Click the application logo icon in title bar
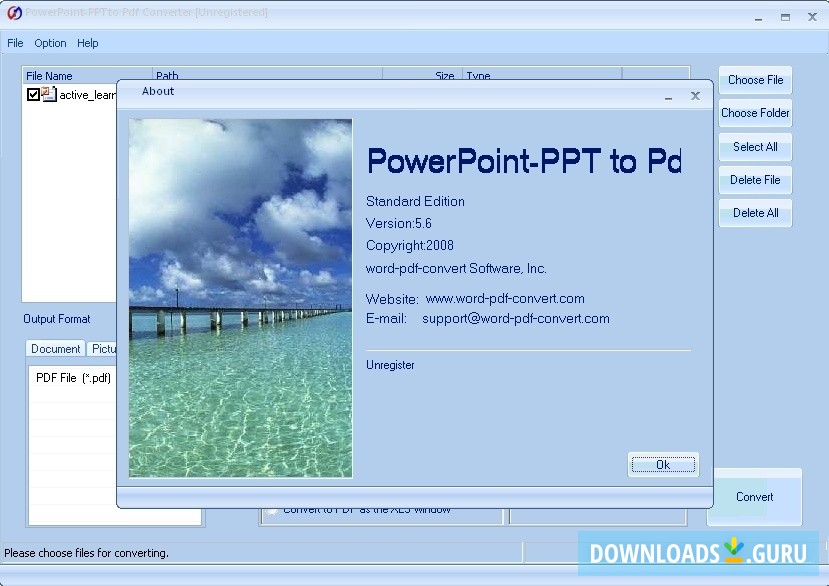Screen dimensions: 829x586 coord(14,13)
